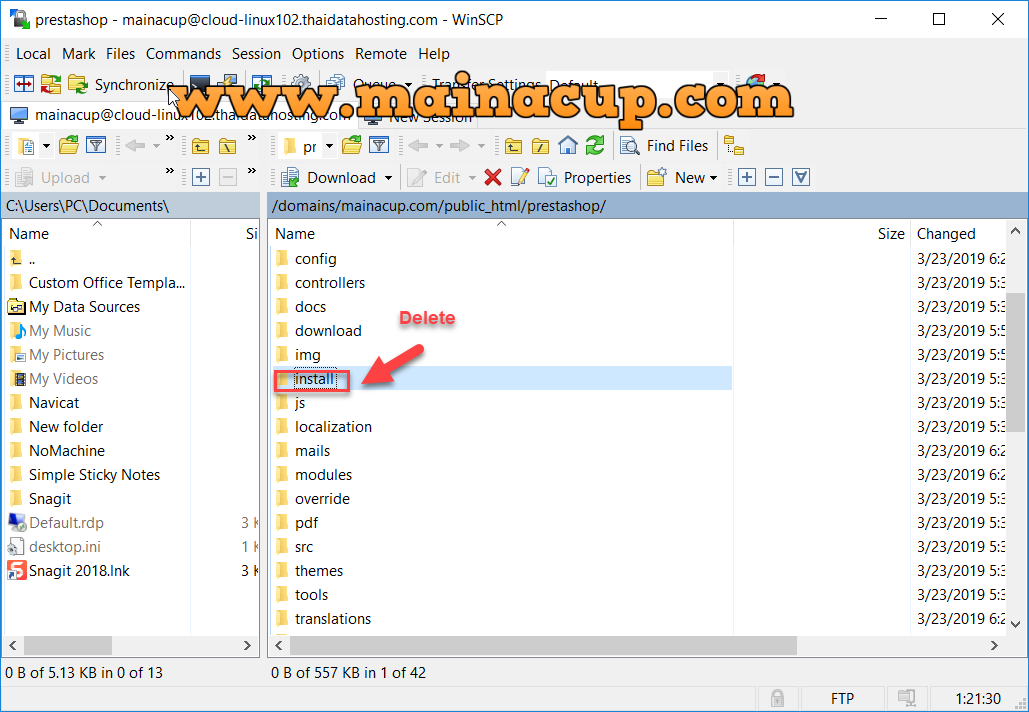Open the Remote menu
The height and width of the screenshot is (712, 1029).
coord(381,54)
